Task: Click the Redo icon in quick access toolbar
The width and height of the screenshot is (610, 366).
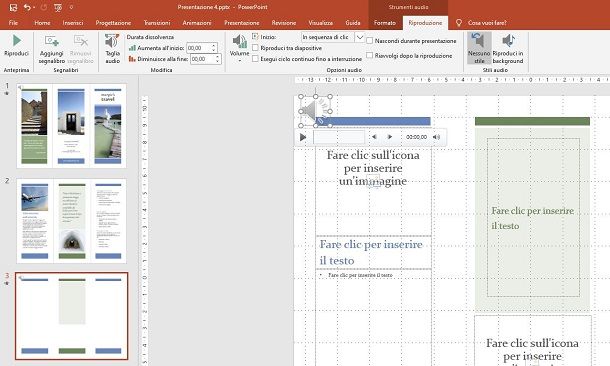Action: tap(44, 7)
